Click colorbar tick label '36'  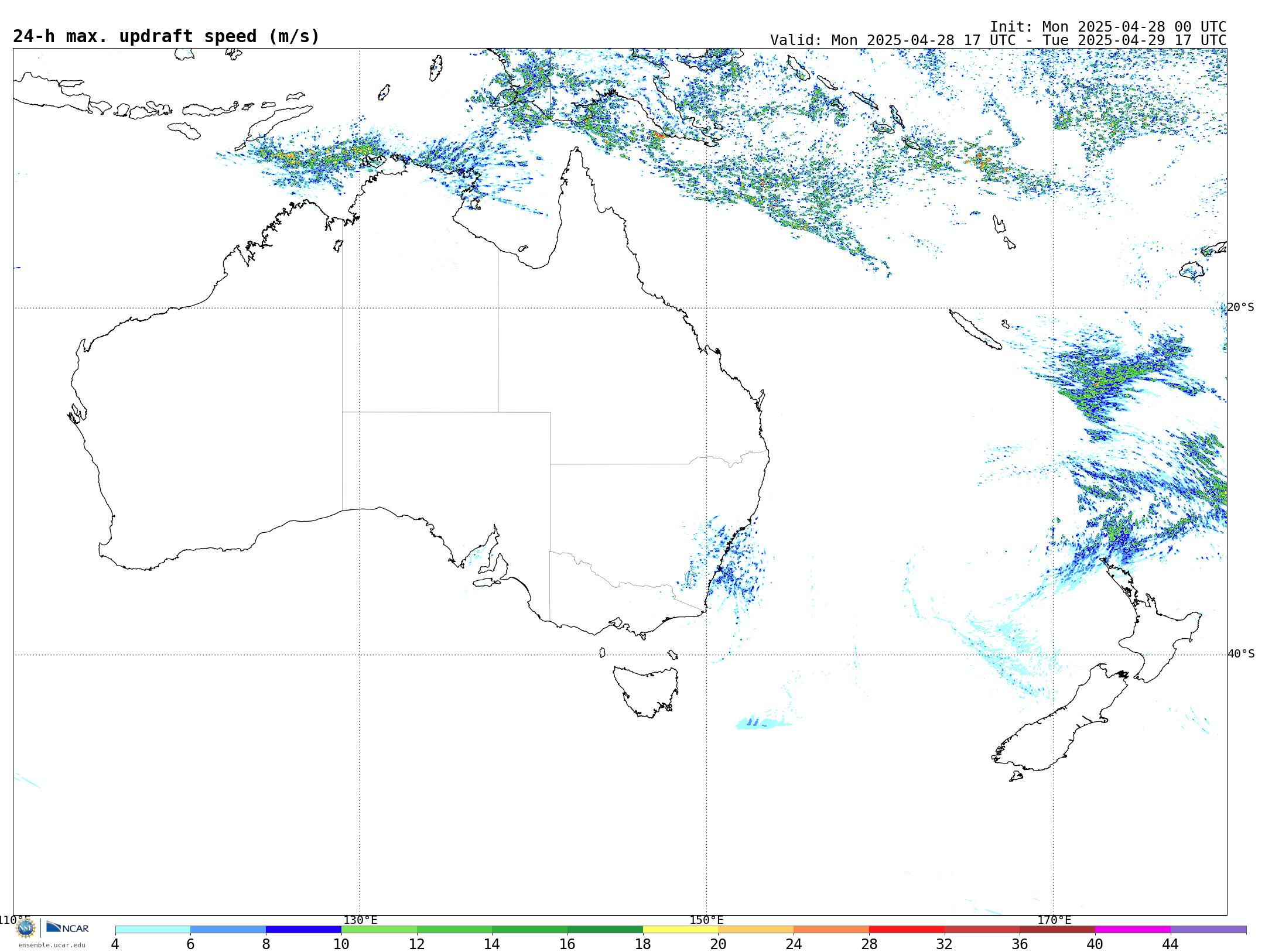tap(1020, 944)
